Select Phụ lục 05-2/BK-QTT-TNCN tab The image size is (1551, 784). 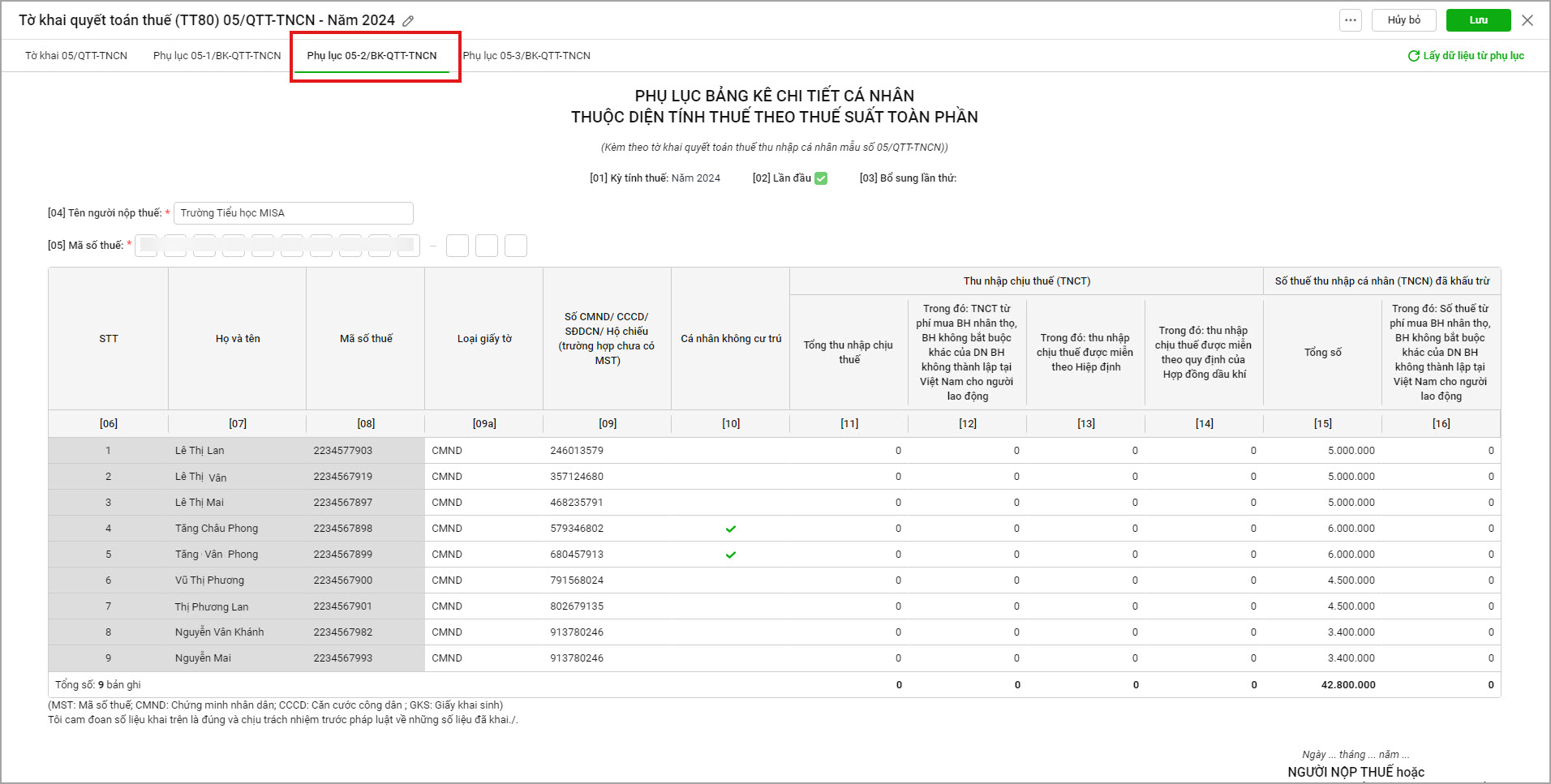pyautogui.click(x=372, y=56)
